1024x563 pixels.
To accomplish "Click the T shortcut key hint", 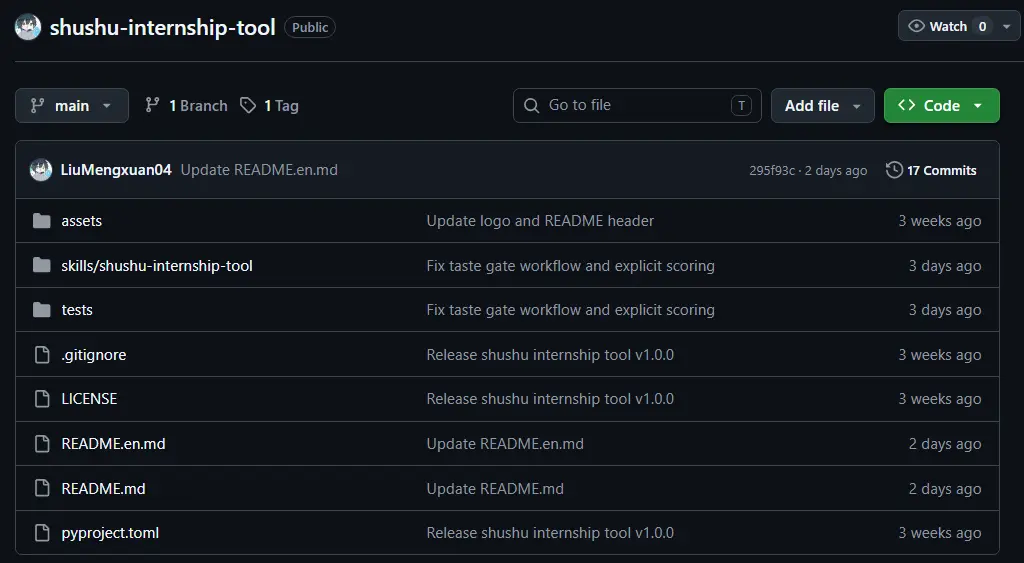I will pyautogui.click(x=741, y=105).
